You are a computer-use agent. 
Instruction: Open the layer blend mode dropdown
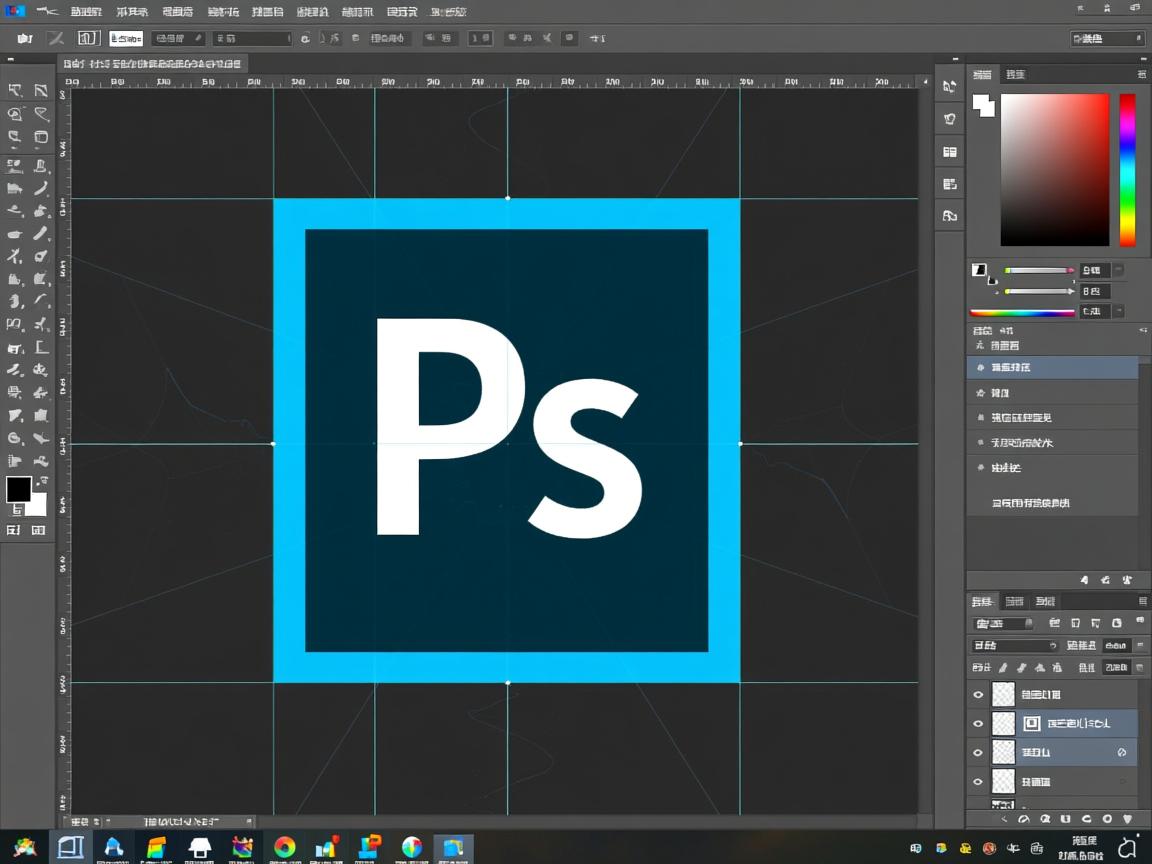(x=1014, y=646)
